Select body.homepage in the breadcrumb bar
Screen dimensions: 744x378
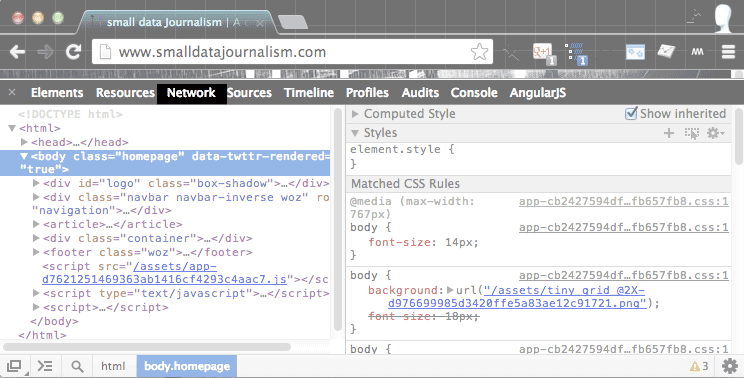coord(186,366)
